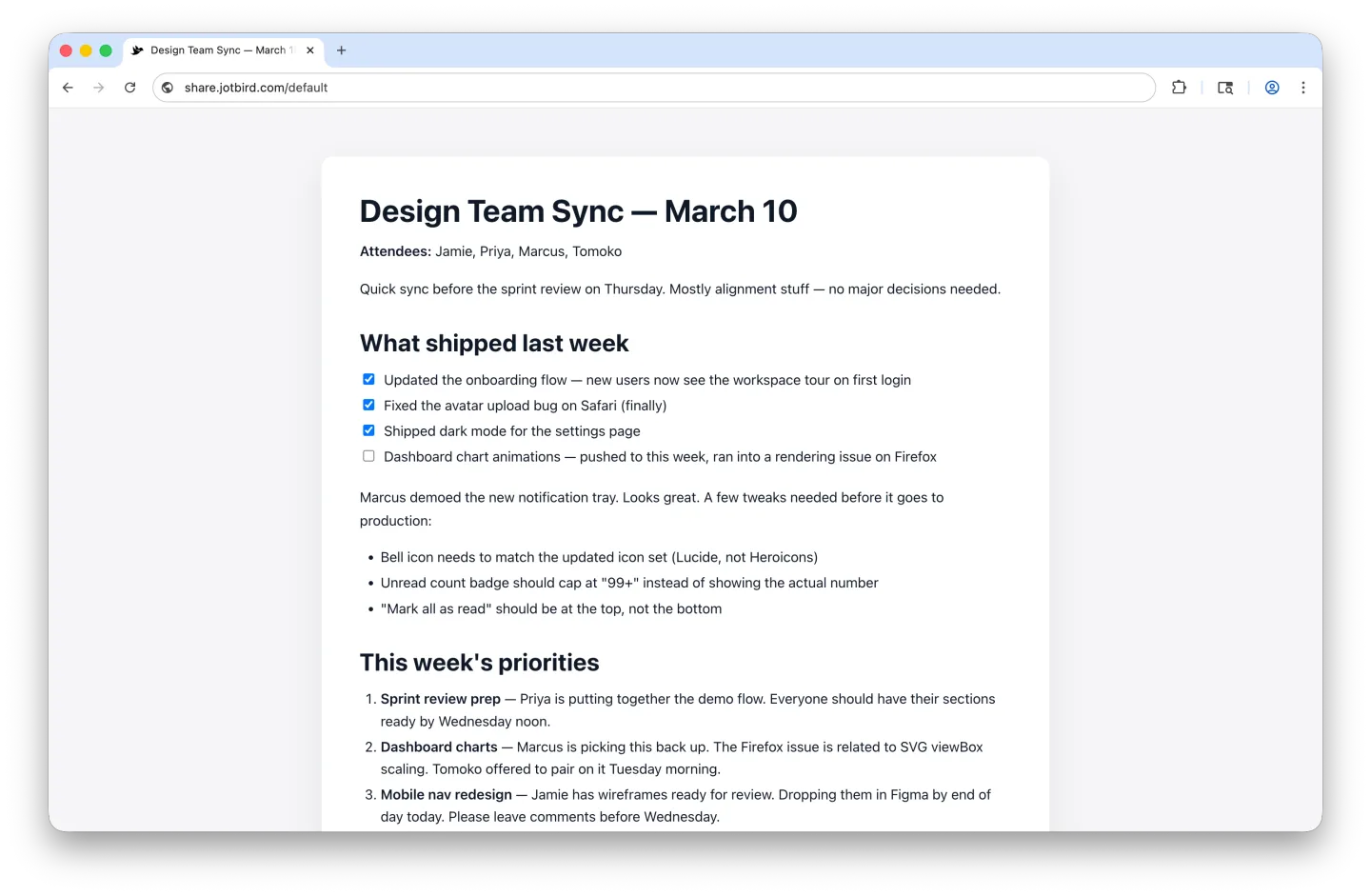Click the Jotbird bird favicon on the tab
This screenshot has height=896, width=1371.
(136, 50)
